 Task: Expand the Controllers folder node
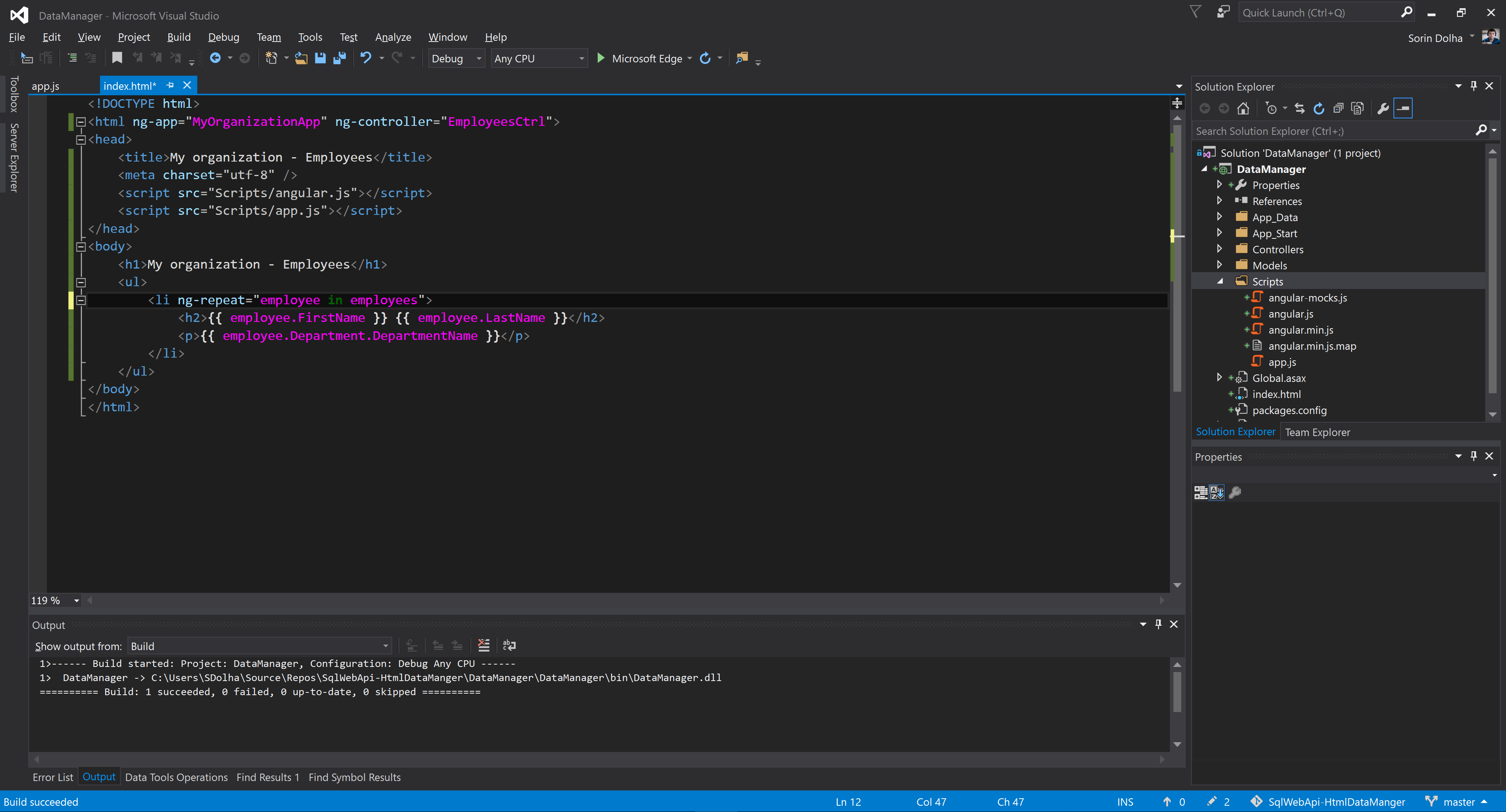1219,249
